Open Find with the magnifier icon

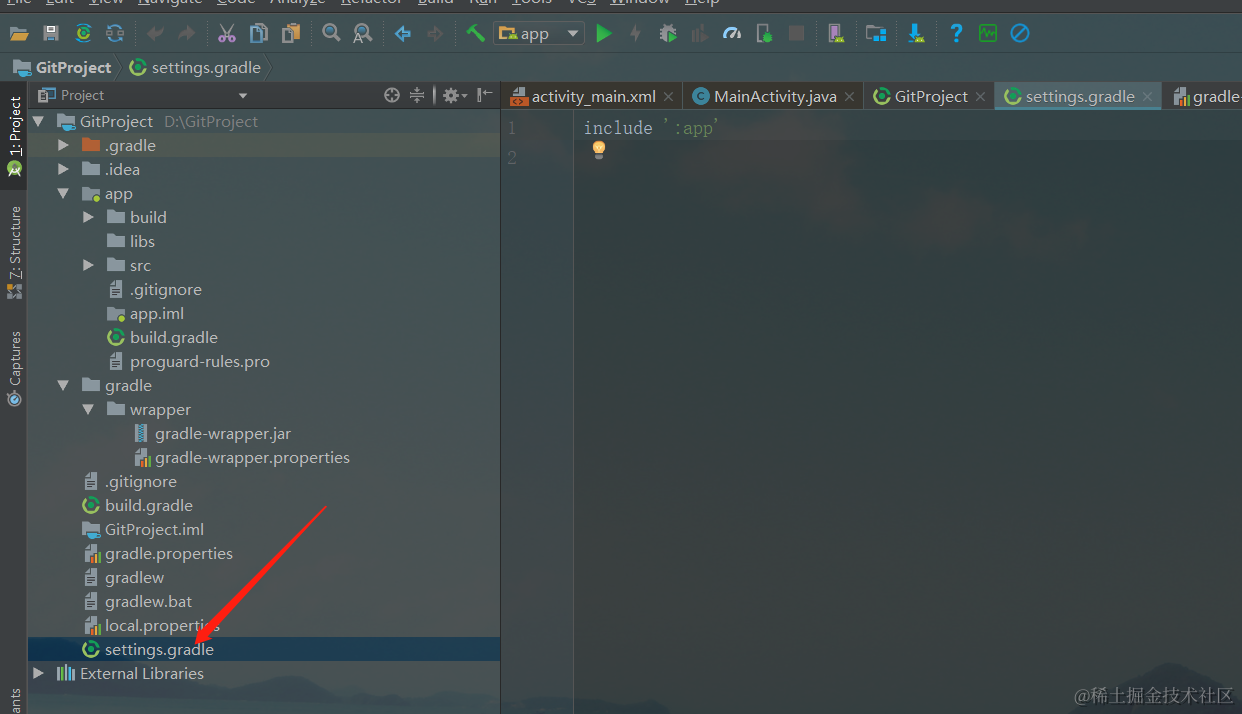[331, 34]
